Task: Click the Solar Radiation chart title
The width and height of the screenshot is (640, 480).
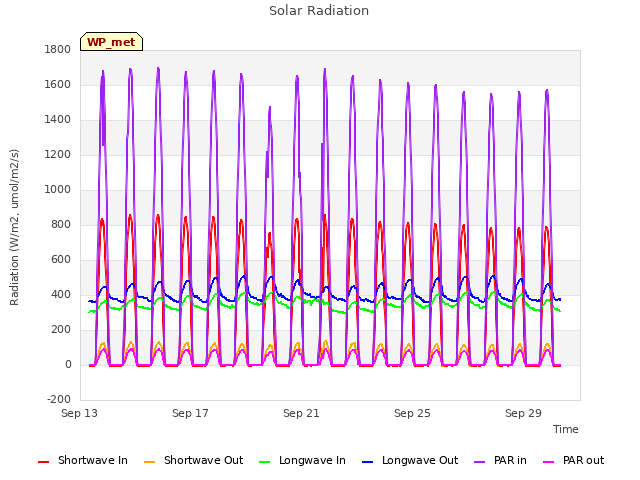Action: (x=319, y=11)
